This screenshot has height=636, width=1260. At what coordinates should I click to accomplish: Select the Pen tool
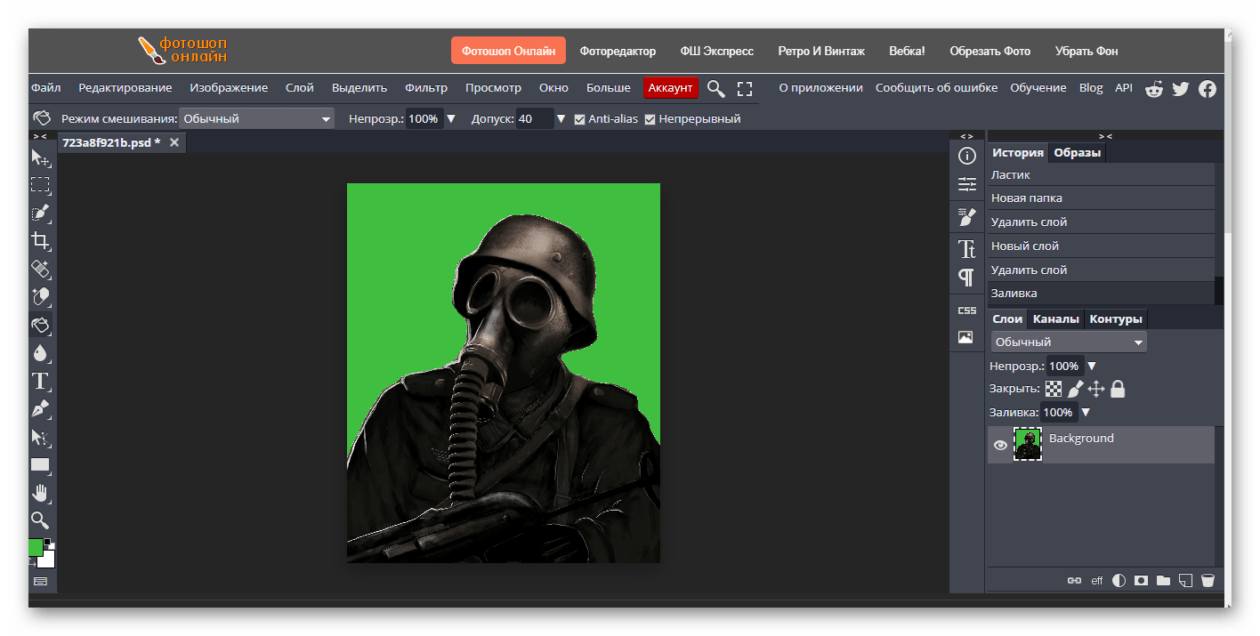[40, 409]
